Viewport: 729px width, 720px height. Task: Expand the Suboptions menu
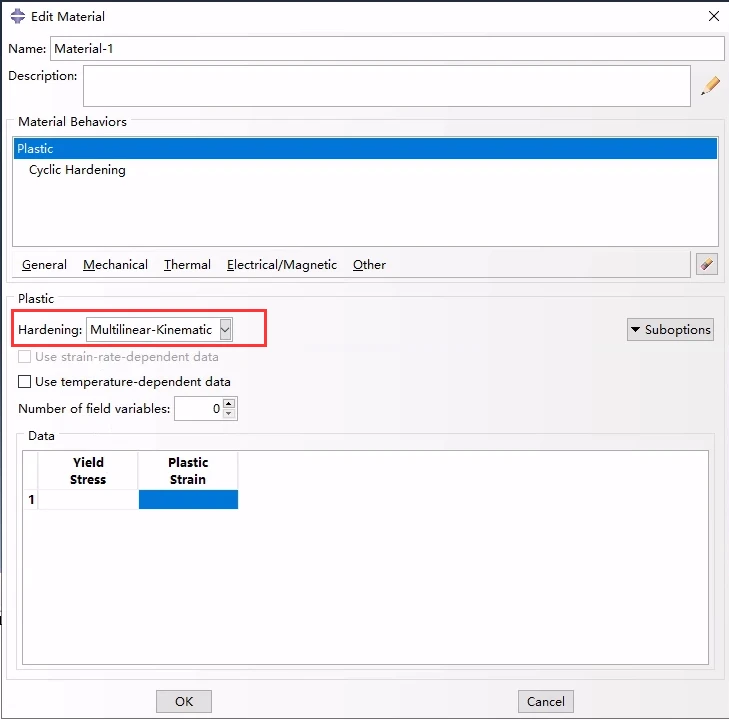(x=670, y=330)
